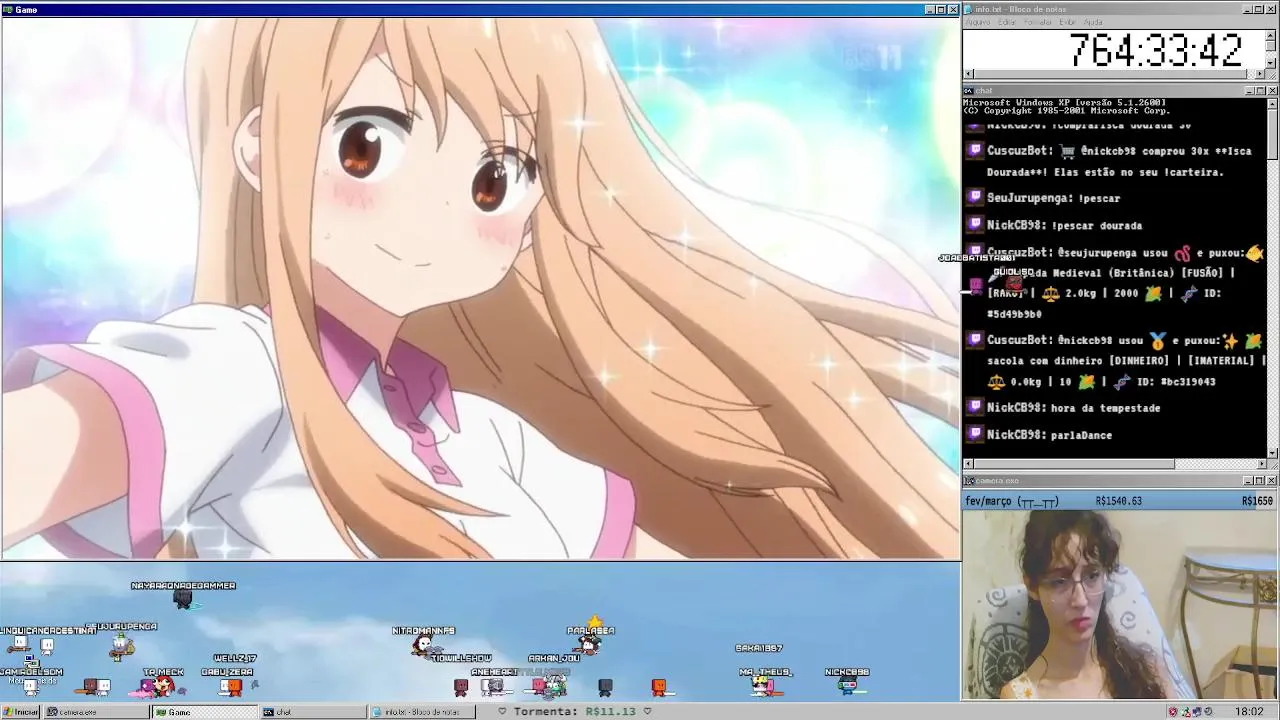Click the webcam video feed in camera.exe
This screenshot has height=720, width=1280.
[1120, 604]
